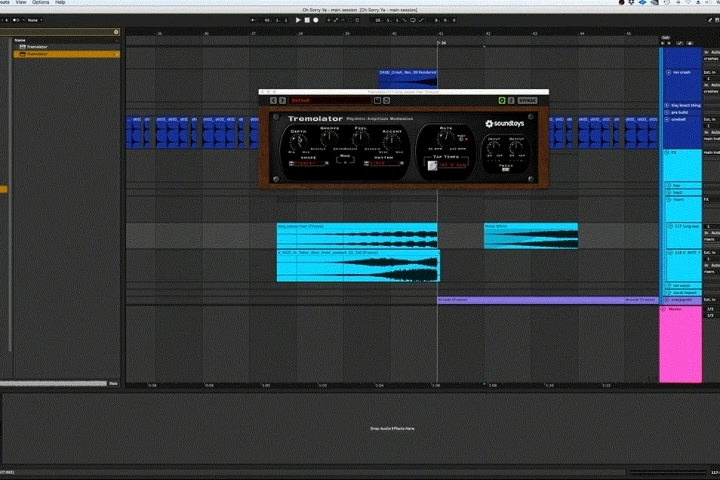
Task: Select the Crash Rev rendered clip
Action: pos(408,79)
